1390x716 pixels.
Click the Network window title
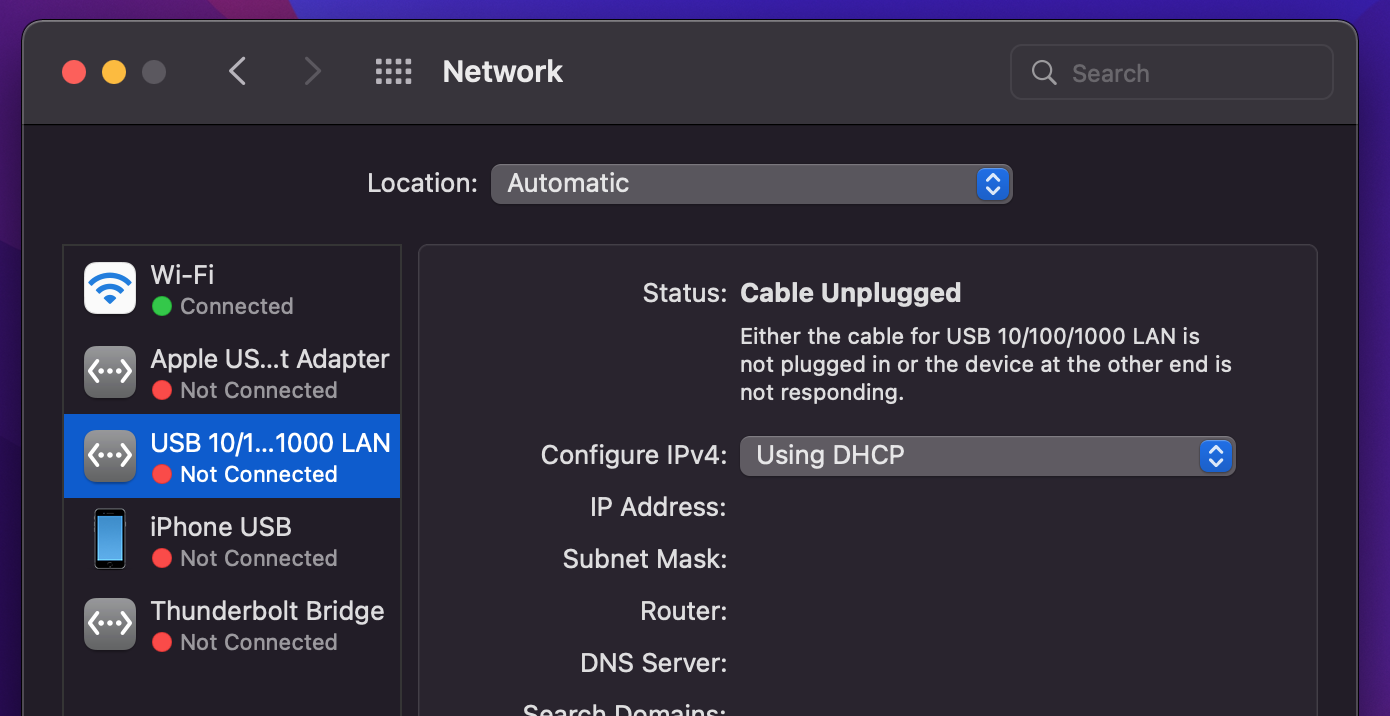point(502,71)
